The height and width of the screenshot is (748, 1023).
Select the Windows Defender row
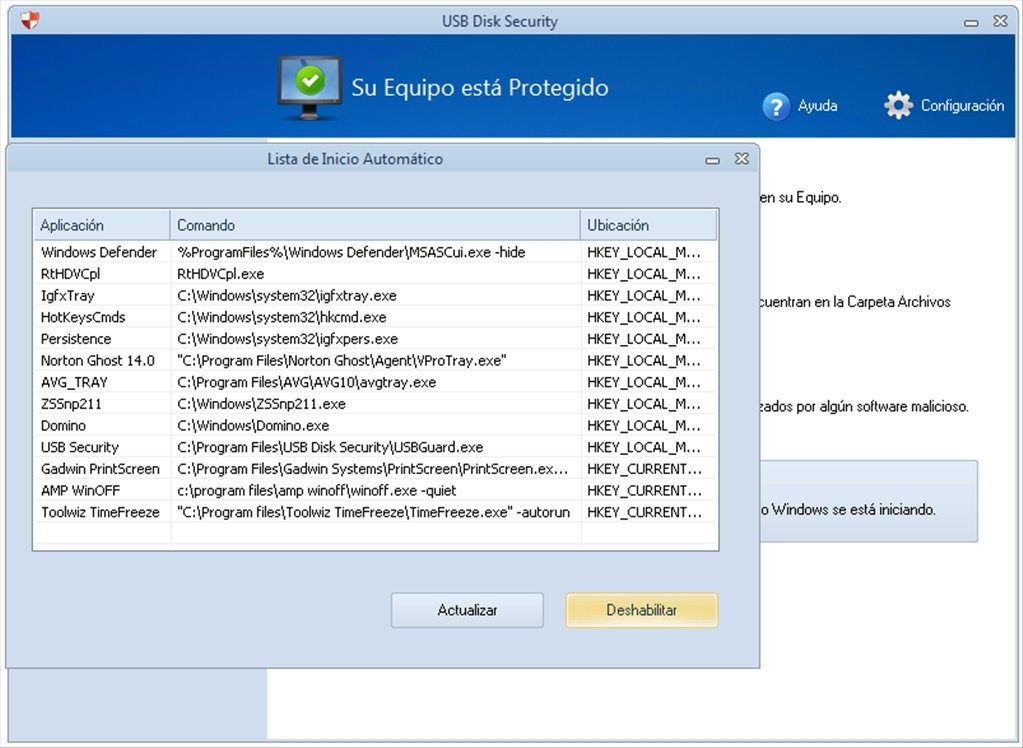pyautogui.click(x=376, y=252)
